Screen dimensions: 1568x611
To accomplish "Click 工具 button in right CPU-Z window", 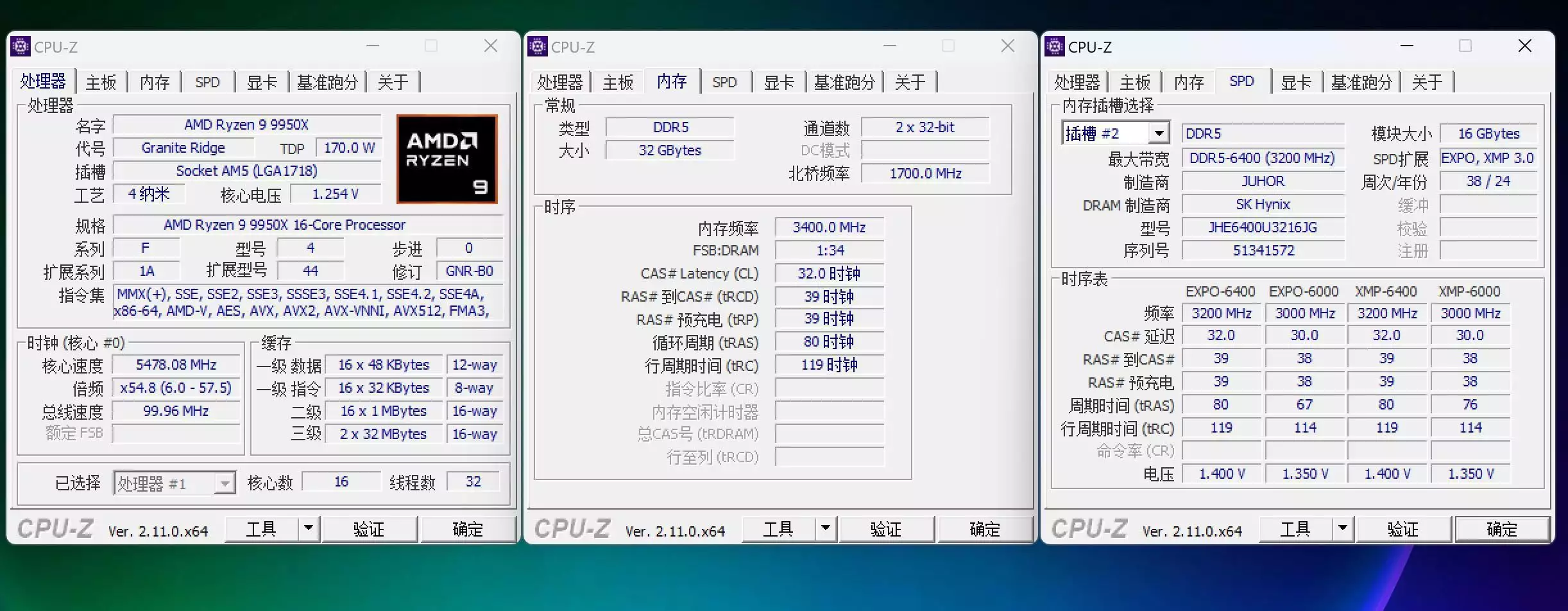I will [1295, 529].
